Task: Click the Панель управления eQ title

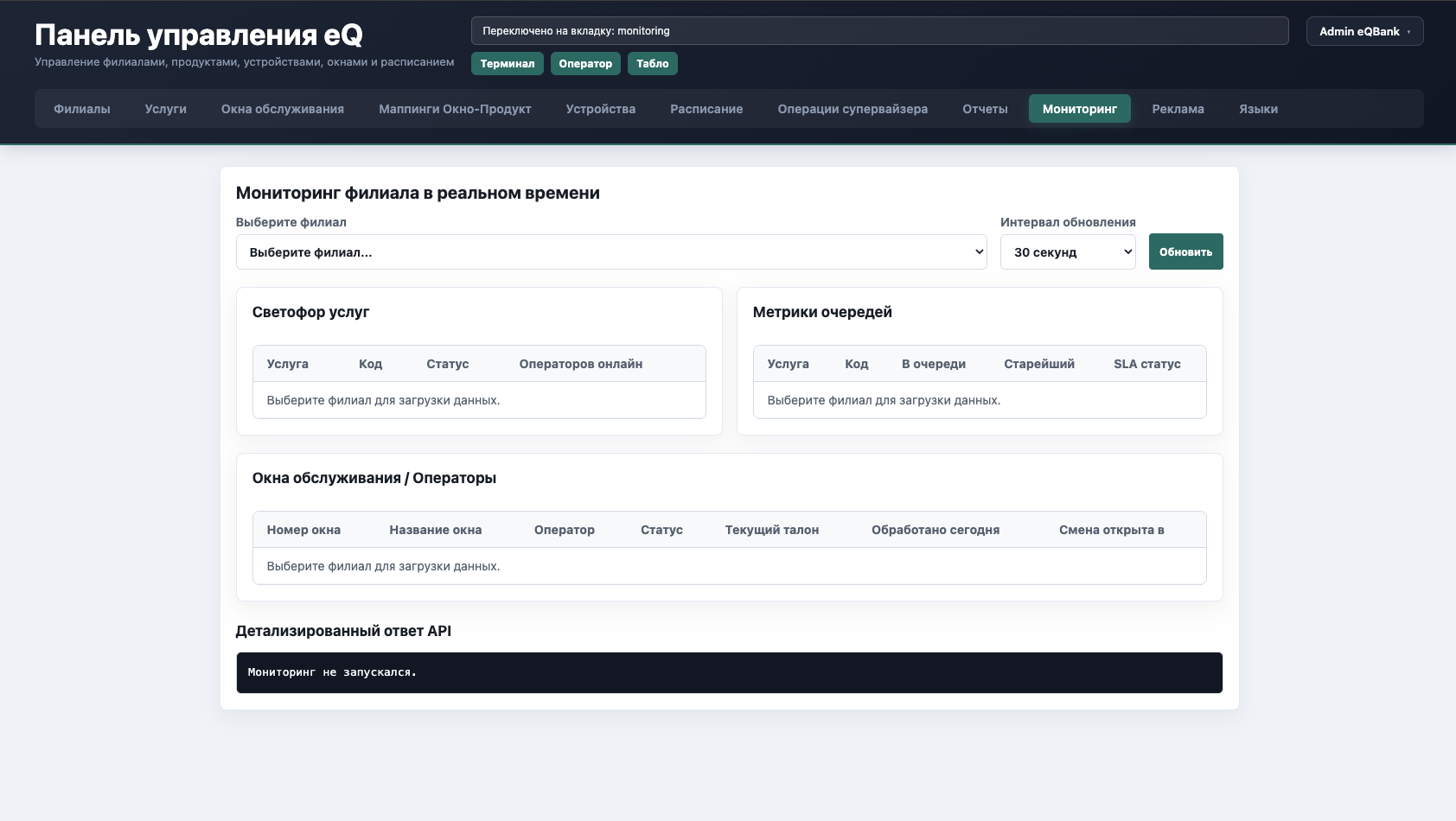Action: (x=199, y=35)
